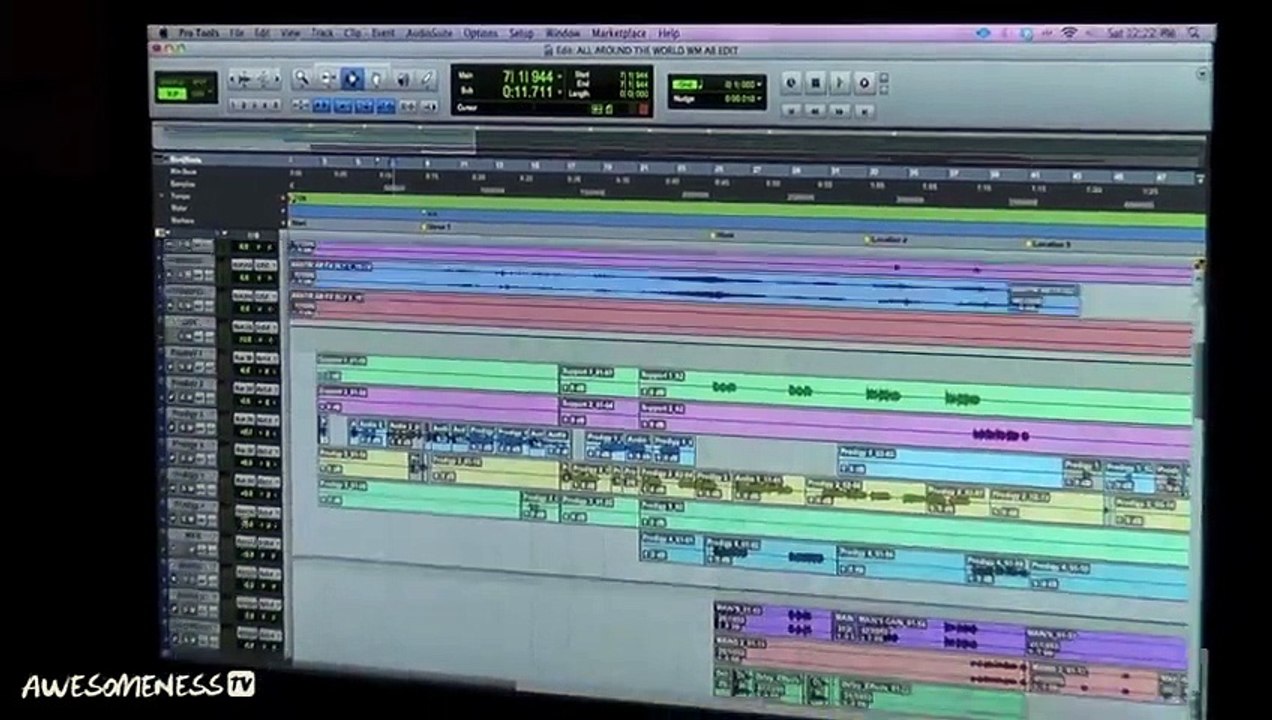Click the Wi-Fi status icon
The height and width of the screenshot is (720, 1272).
[x=1069, y=33]
